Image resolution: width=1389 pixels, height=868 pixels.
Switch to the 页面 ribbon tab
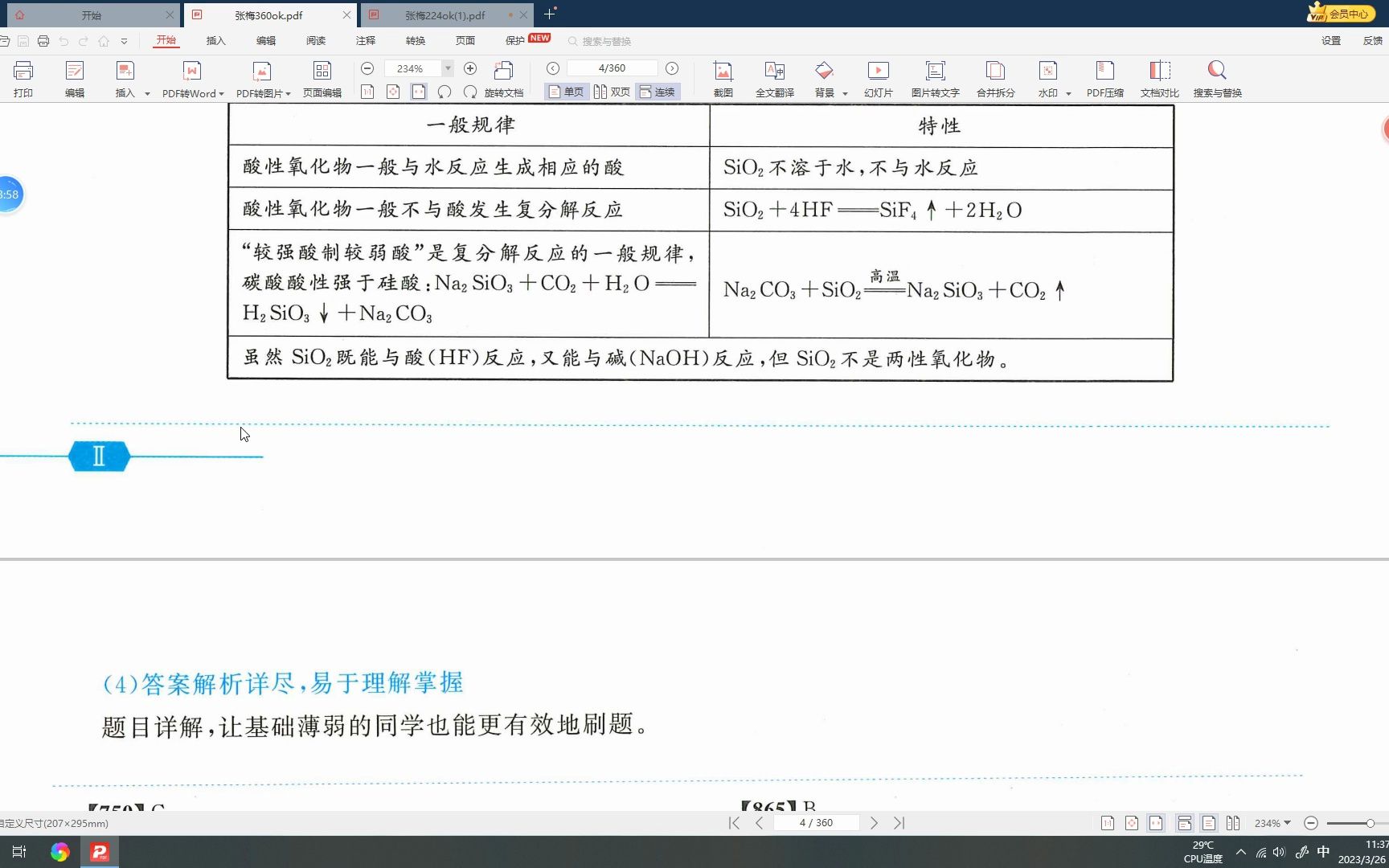[x=465, y=40]
